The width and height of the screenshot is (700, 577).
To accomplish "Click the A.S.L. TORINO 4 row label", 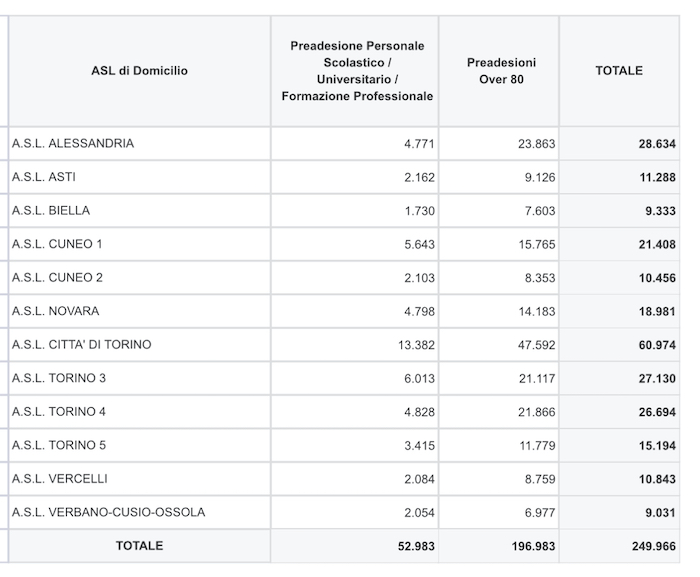I will [59, 411].
